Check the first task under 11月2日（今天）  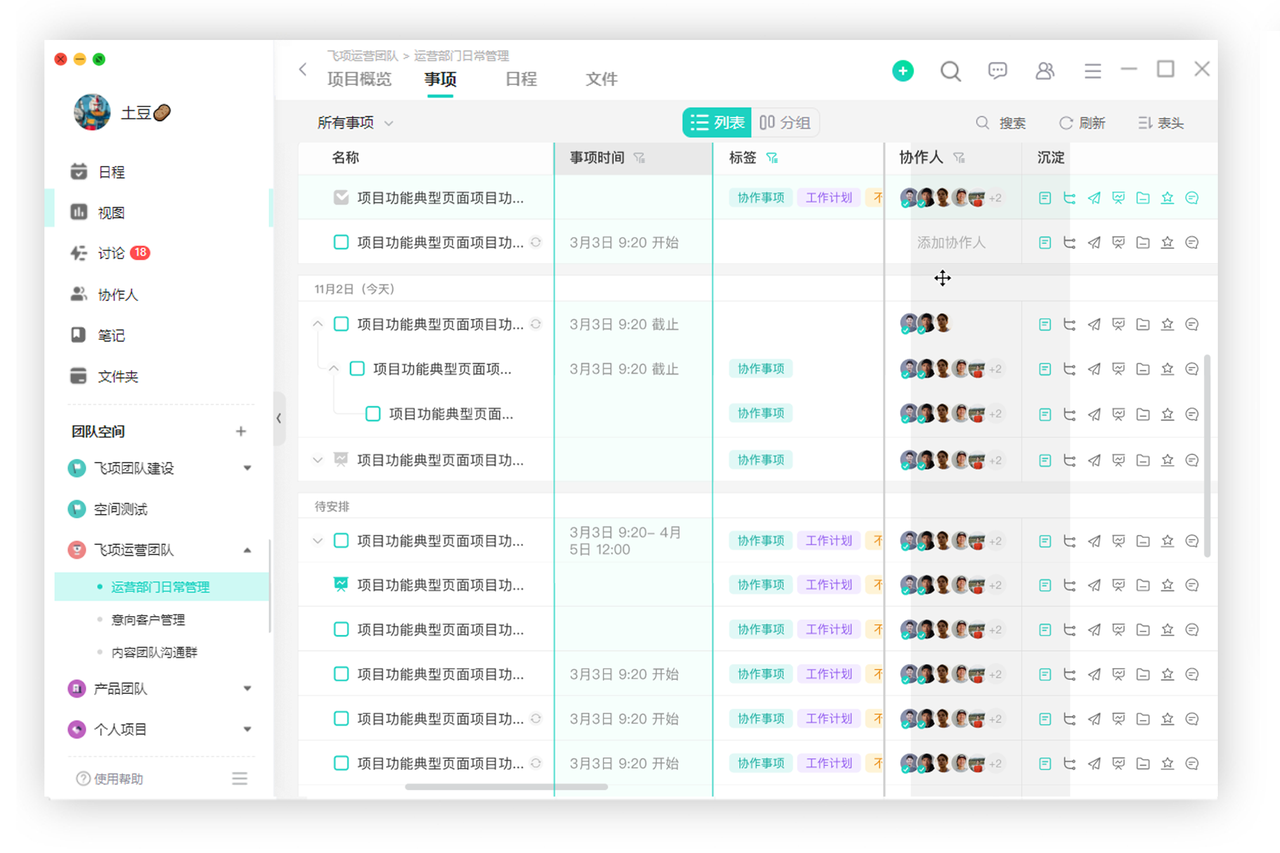[x=341, y=324]
